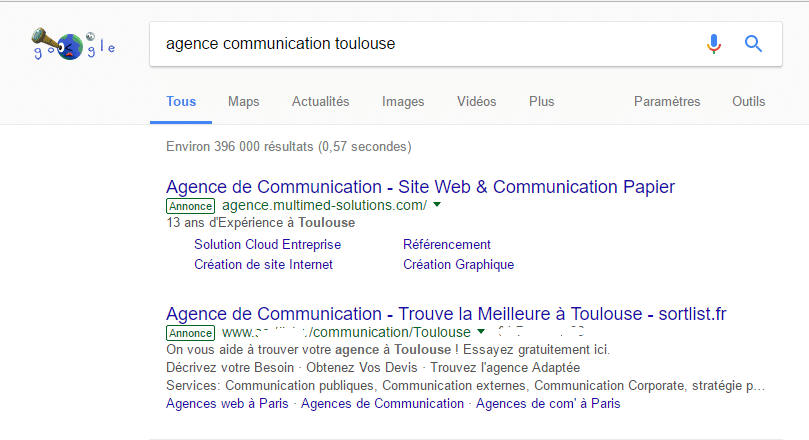Click the Annonce badge for multimed-solutions

190,206
